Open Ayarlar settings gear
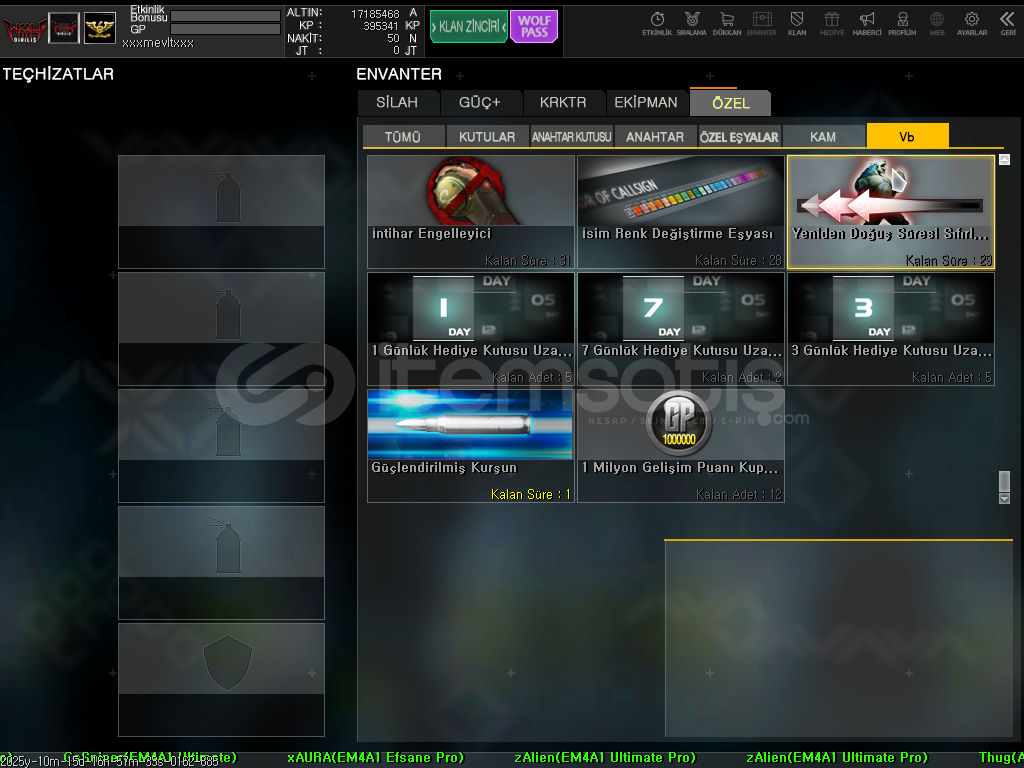 tap(971, 22)
